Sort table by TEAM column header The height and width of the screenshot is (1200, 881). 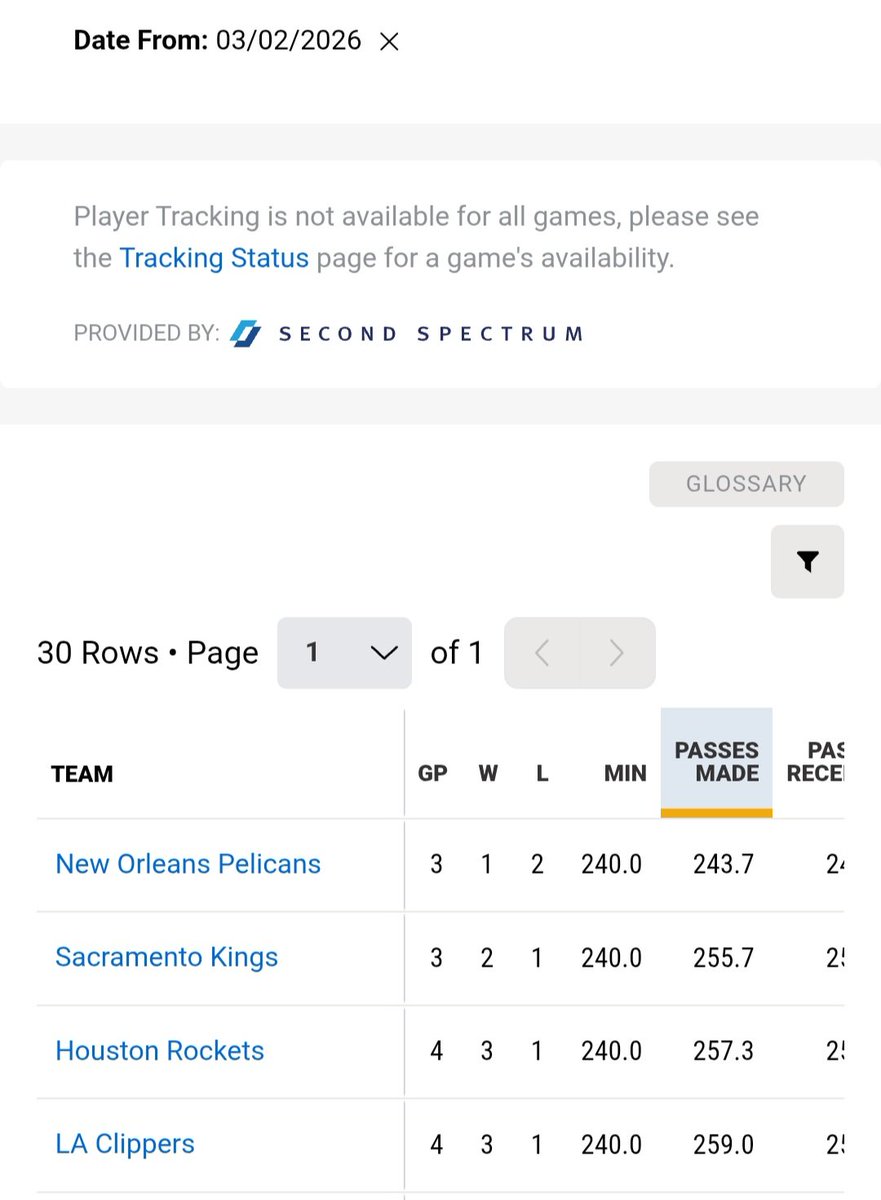coord(82,774)
